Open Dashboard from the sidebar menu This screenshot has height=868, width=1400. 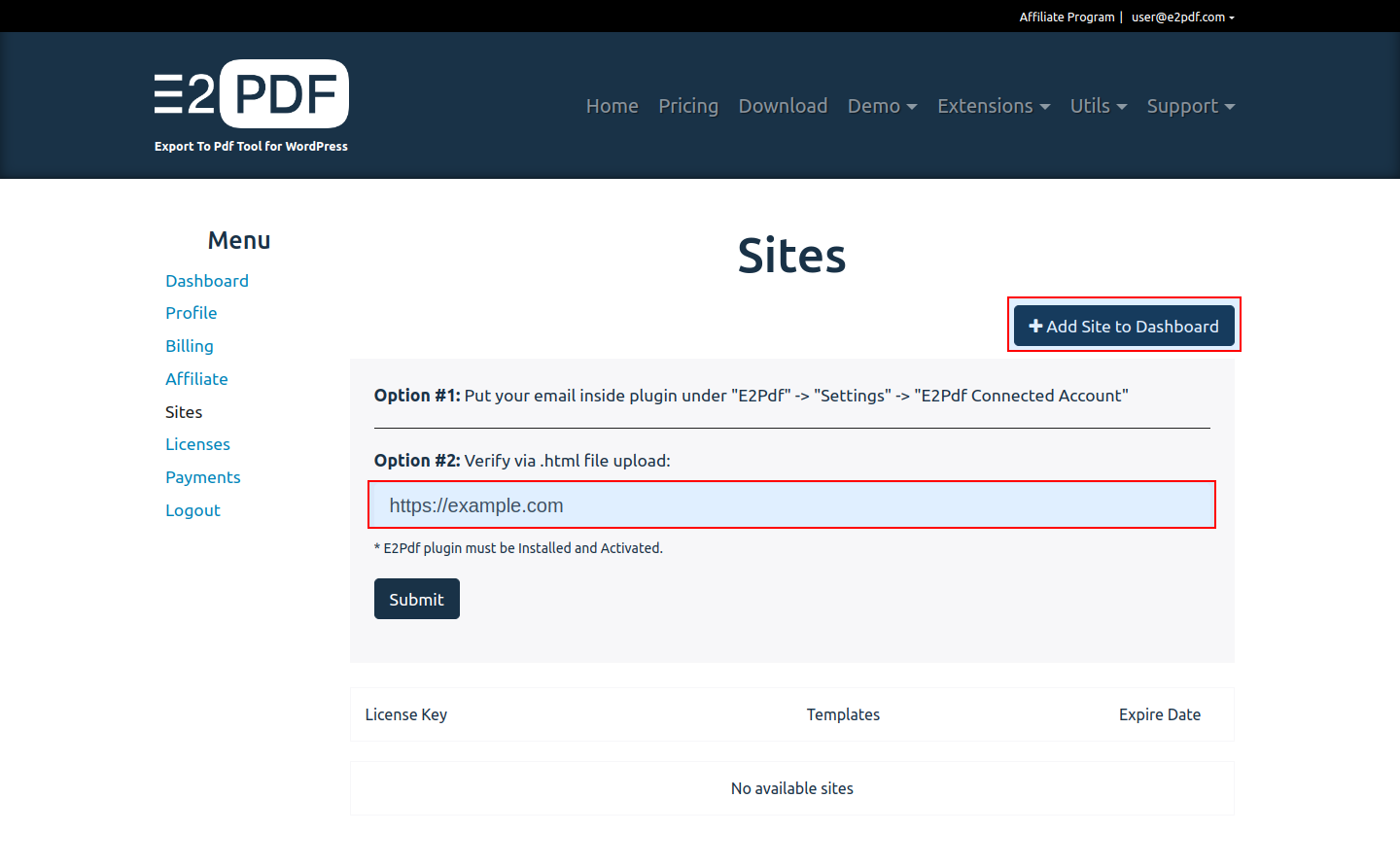click(207, 281)
